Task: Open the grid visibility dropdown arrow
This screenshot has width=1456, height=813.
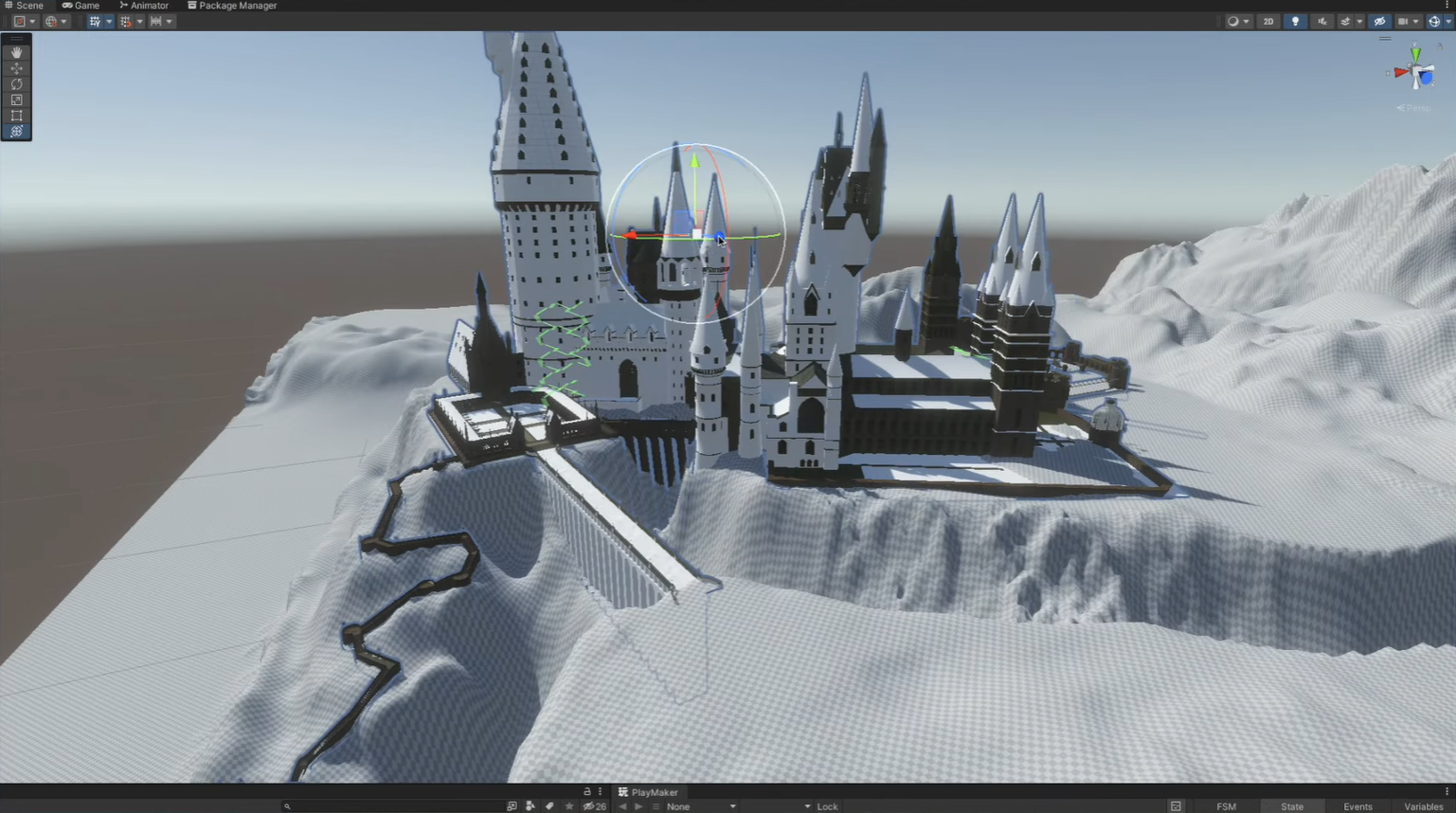Action: (x=108, y=22)
